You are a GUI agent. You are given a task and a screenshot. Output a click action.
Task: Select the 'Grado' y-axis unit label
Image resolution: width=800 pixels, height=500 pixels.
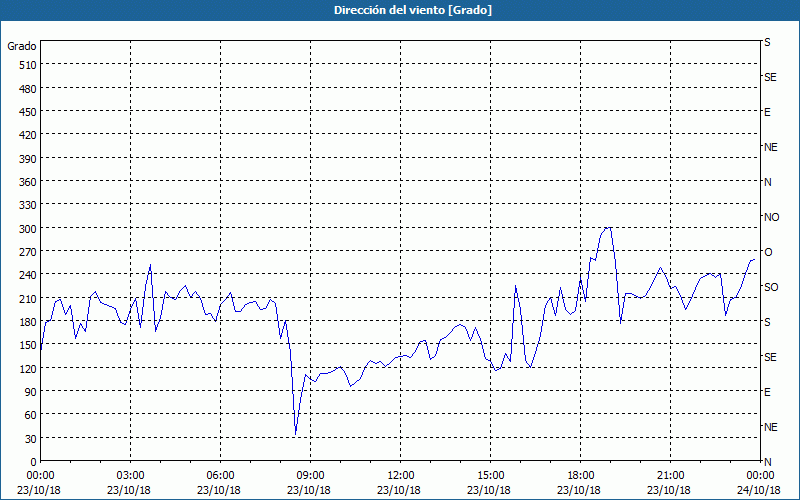click(x=22, y=46)
